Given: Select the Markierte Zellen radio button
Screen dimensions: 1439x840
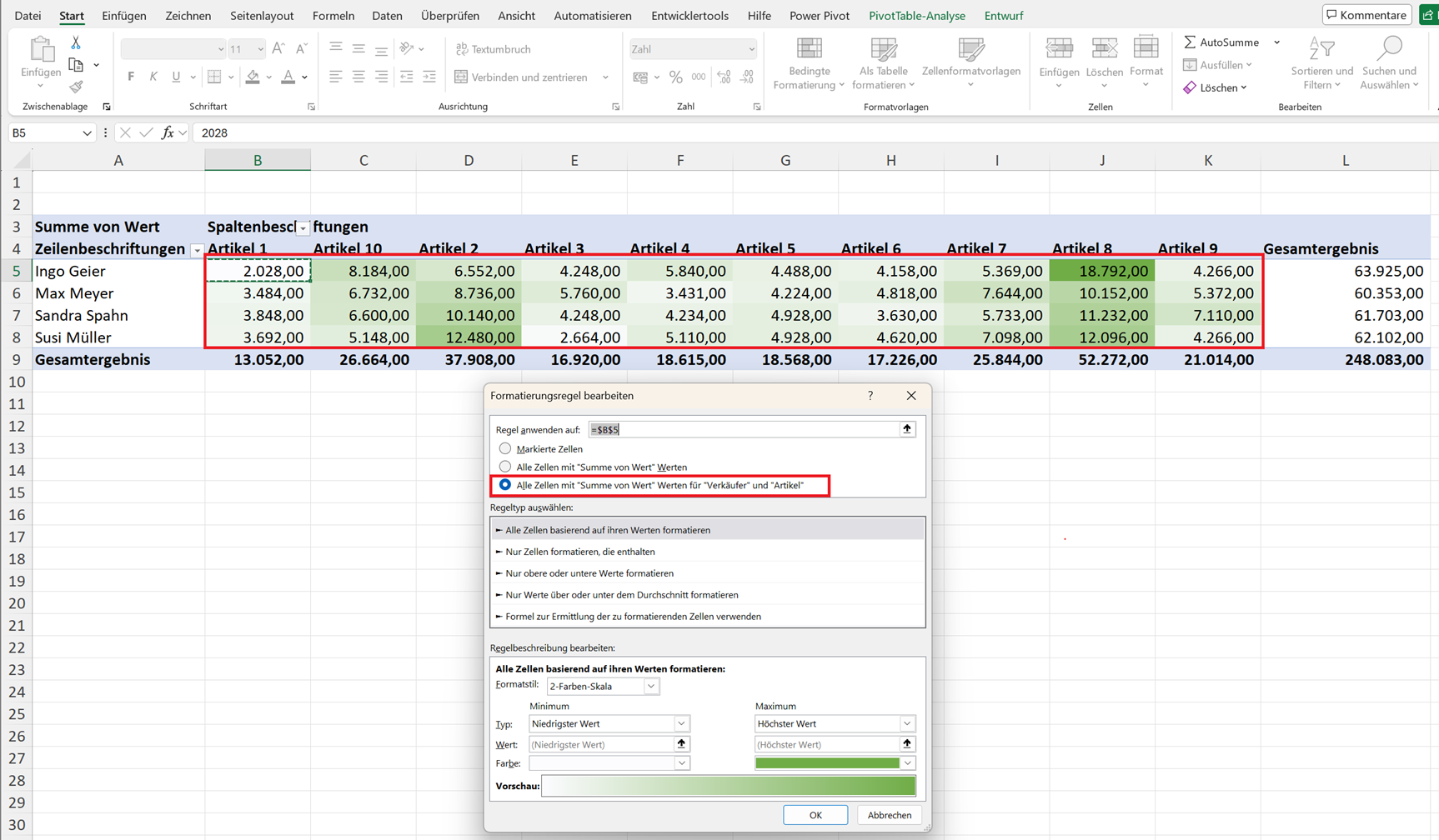Looking at the screenshot, I should coord(505,448).
